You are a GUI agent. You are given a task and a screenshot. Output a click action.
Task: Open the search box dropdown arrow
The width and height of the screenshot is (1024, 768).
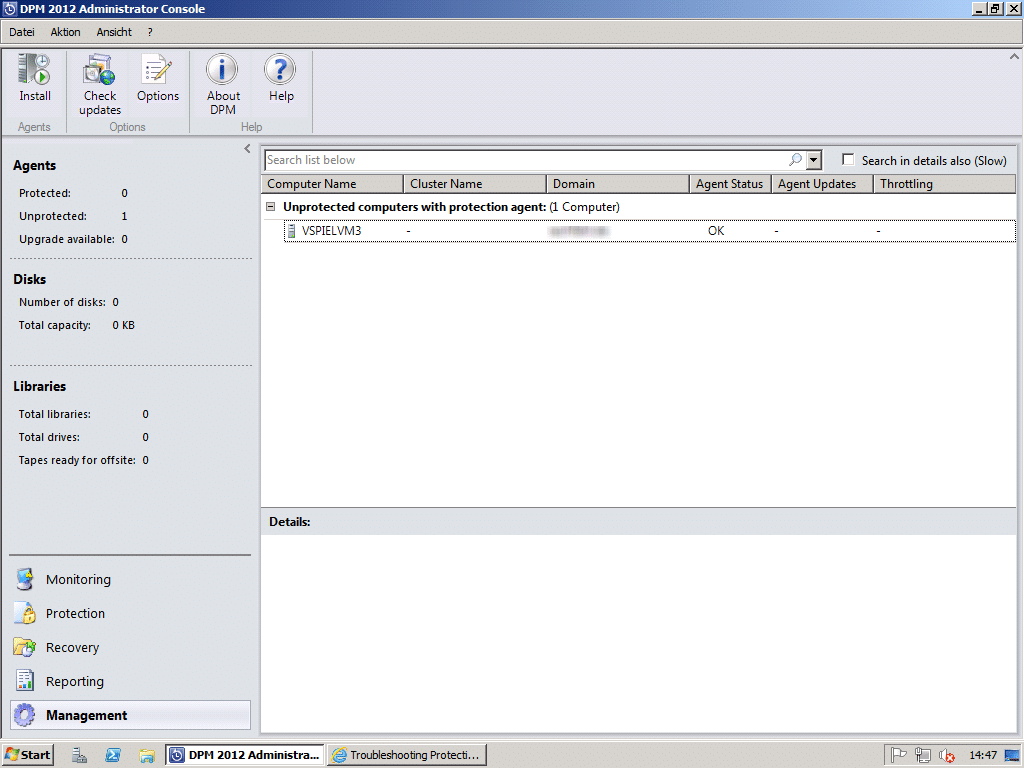814,159
